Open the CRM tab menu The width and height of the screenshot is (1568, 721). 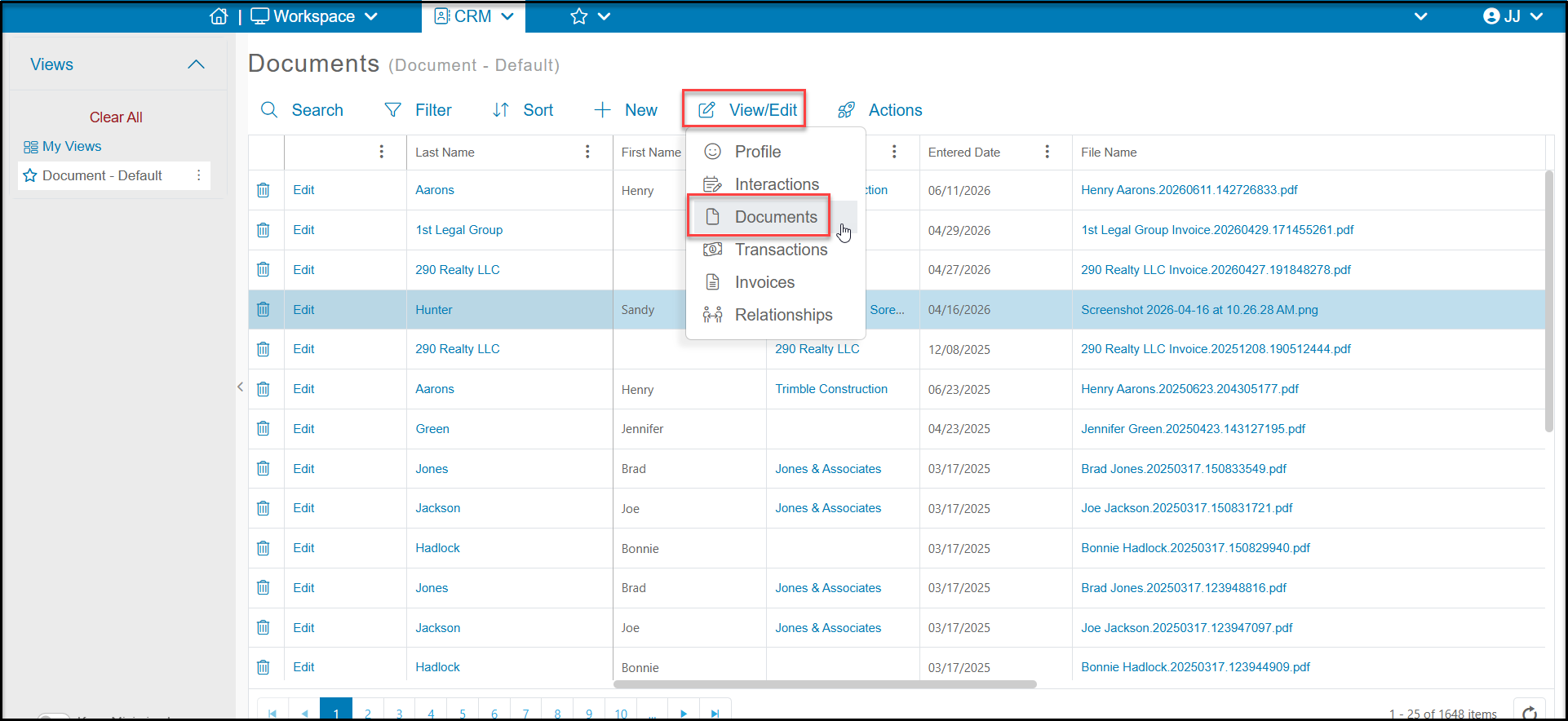(x=473, y=16)
